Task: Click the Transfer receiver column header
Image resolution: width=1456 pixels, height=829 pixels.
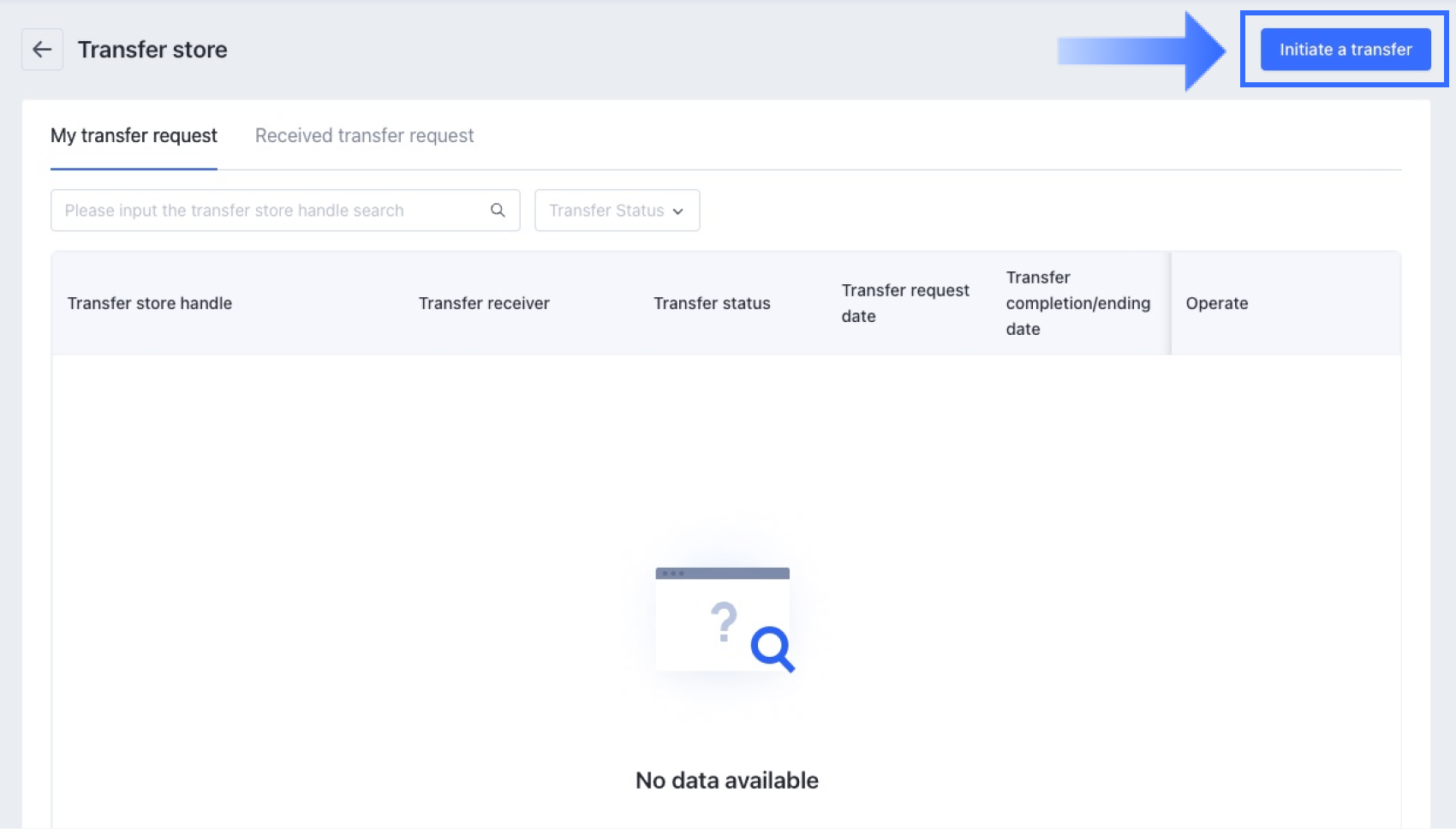Action: coord(484,303)
